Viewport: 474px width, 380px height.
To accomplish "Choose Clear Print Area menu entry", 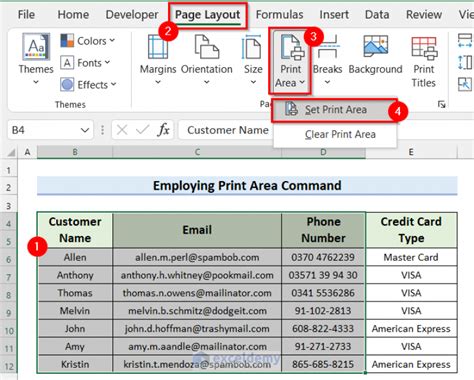I will click(x=335, y=134).
